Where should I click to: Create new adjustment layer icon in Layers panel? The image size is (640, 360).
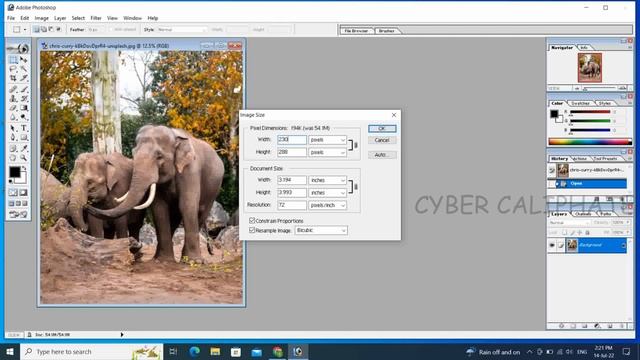coord(597,326)
